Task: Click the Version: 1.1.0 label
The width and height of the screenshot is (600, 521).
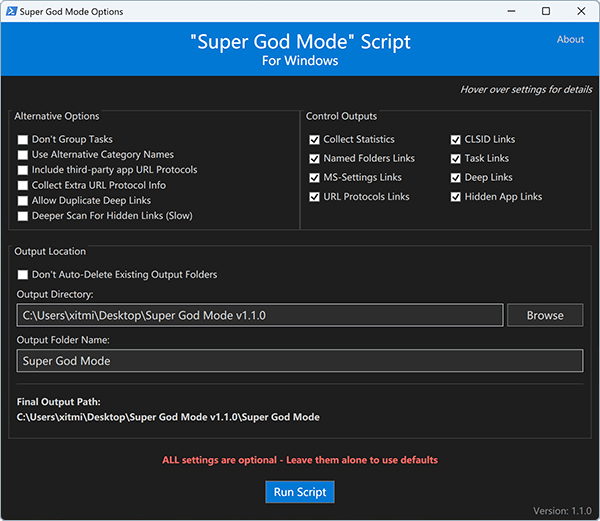Action: click(562, 511)
